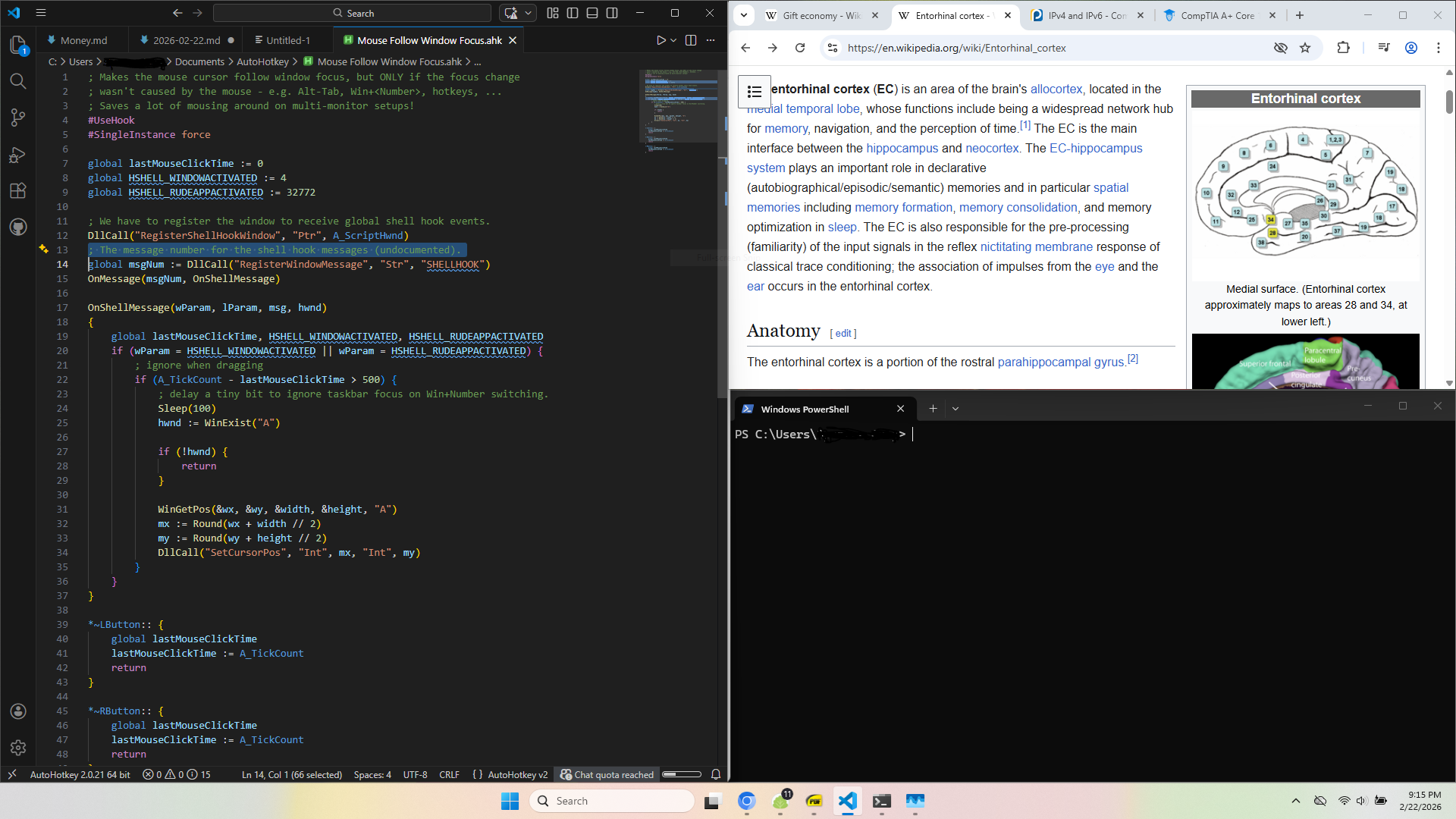1456x819 pixels.
Task: Open Run and Debug view
Action: 18,155
